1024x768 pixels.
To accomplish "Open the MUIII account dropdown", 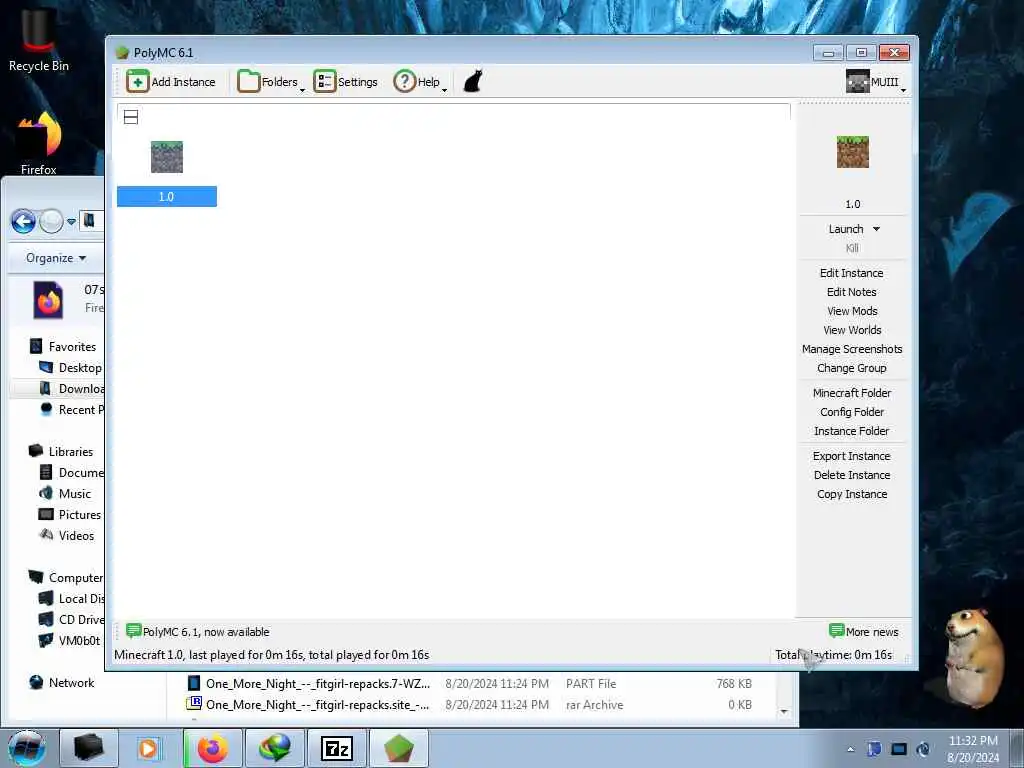I will point(876,82).
